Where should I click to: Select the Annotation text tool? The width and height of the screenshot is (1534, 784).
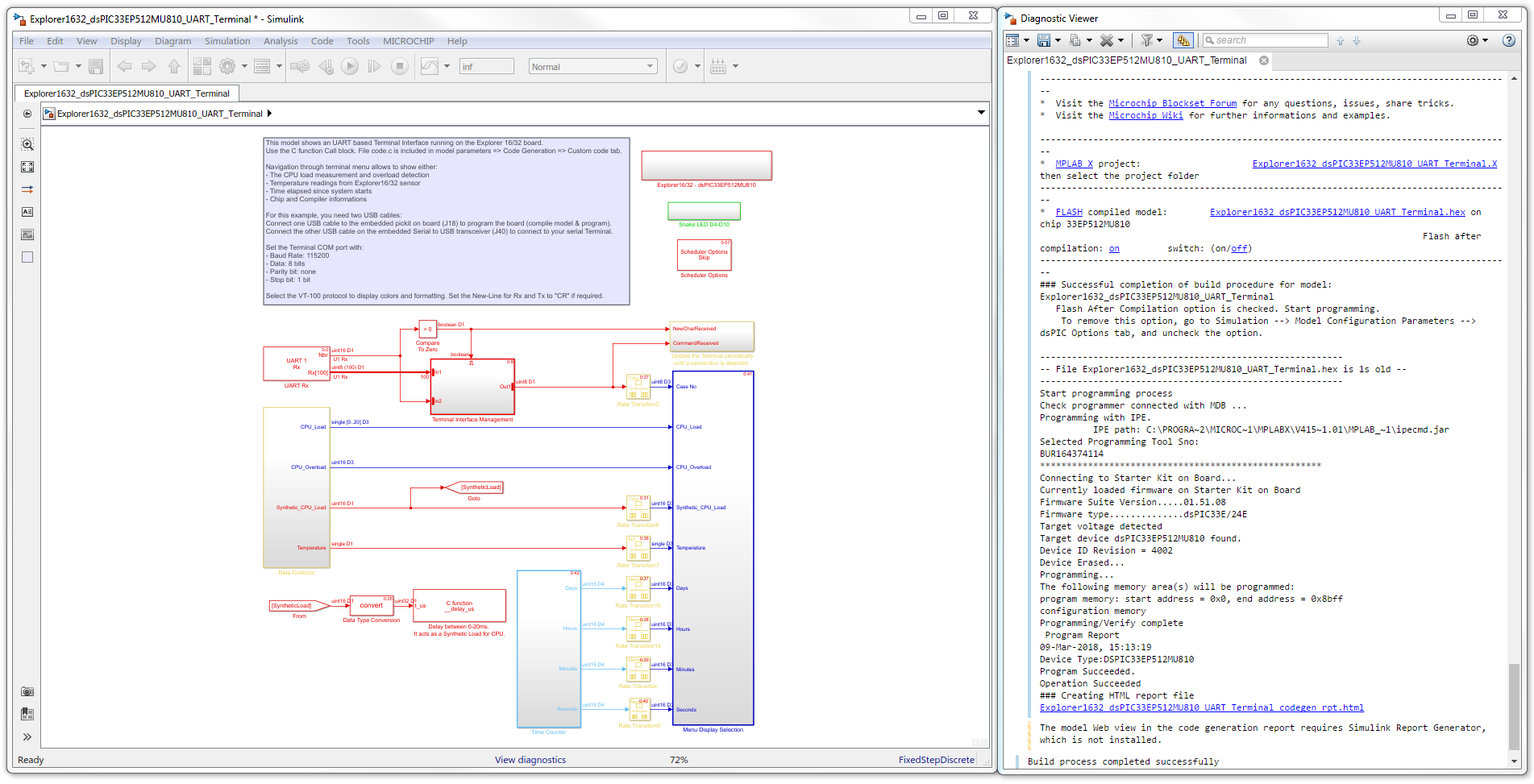27,212
